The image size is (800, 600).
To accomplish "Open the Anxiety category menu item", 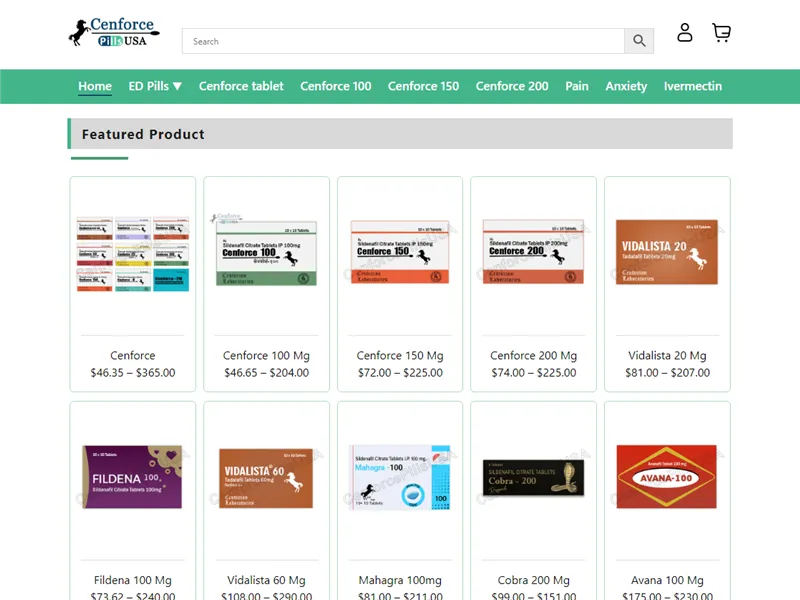I will click(x=626, y=86).
